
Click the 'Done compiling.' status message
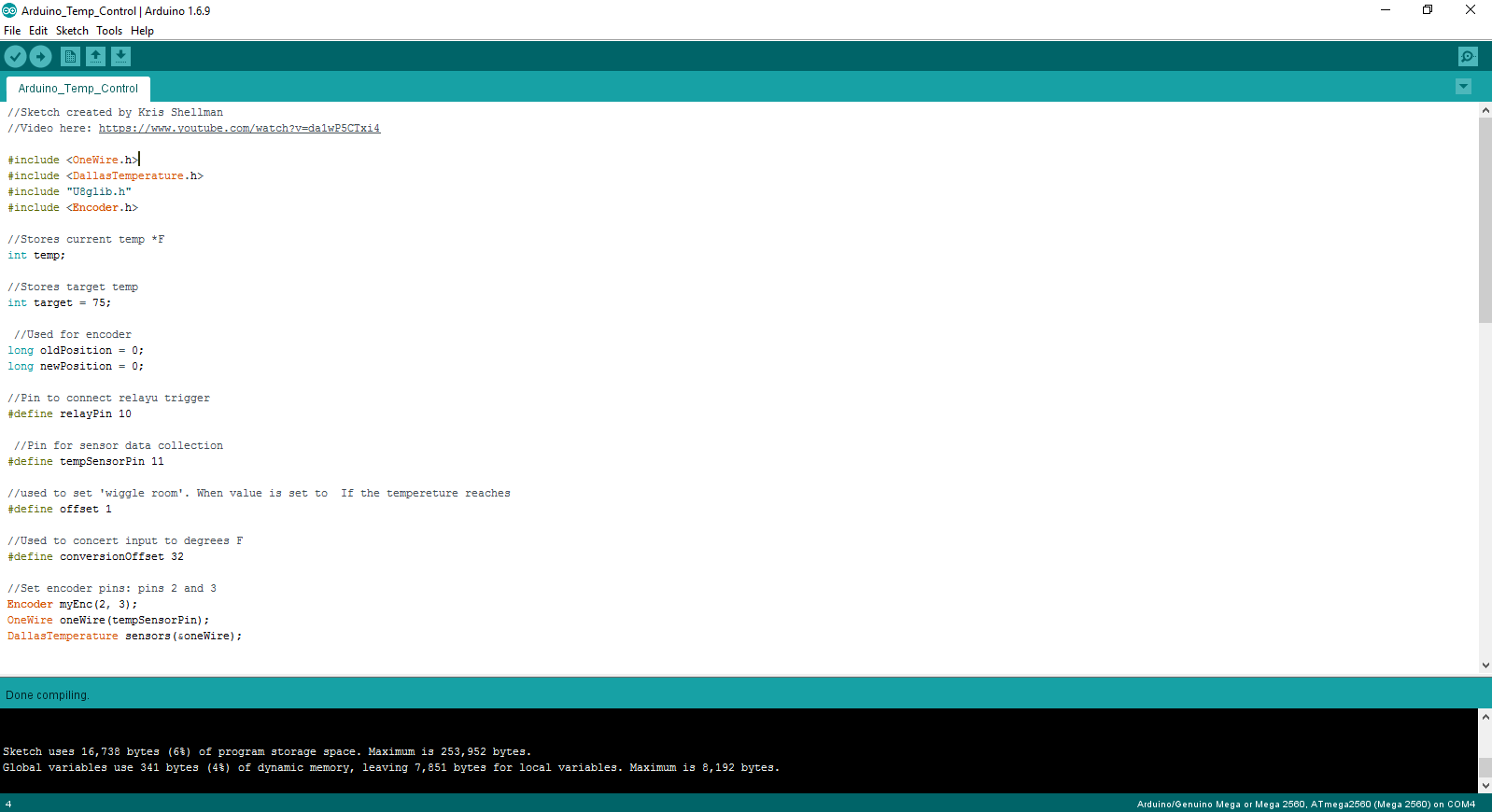click(x=48, y=695)
